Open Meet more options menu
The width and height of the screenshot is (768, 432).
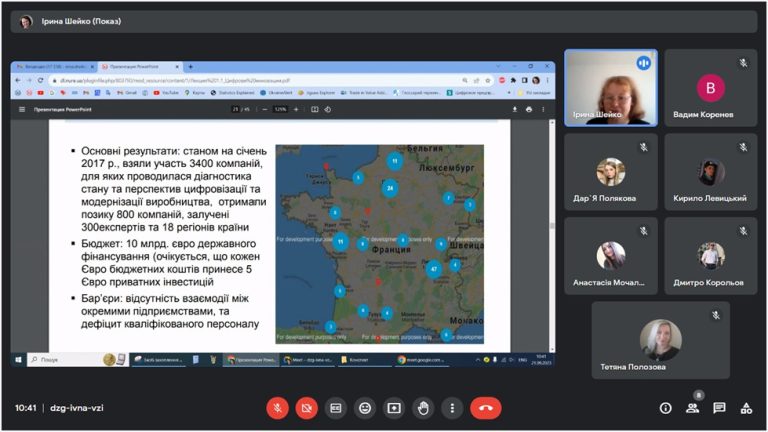tap(452, 408)
